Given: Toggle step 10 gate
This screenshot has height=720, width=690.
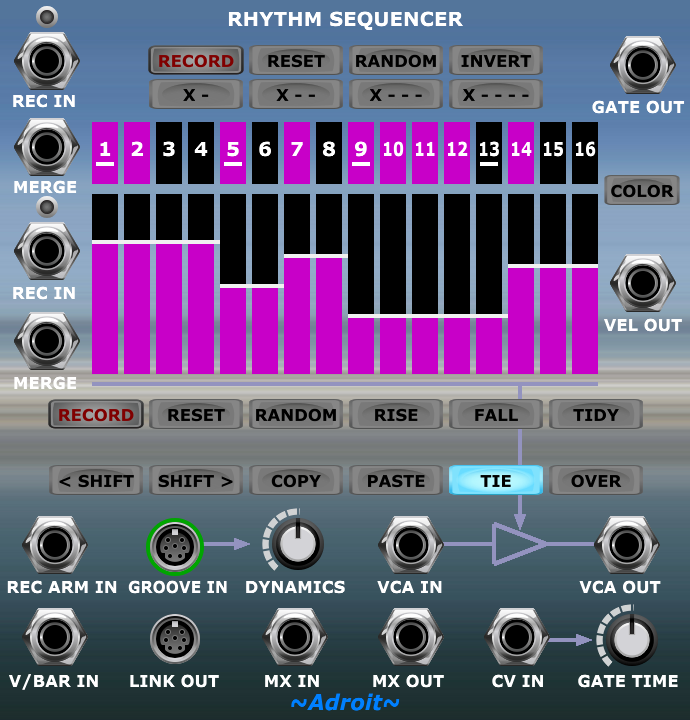Looking at the screenshot, I should coord(393,153).
